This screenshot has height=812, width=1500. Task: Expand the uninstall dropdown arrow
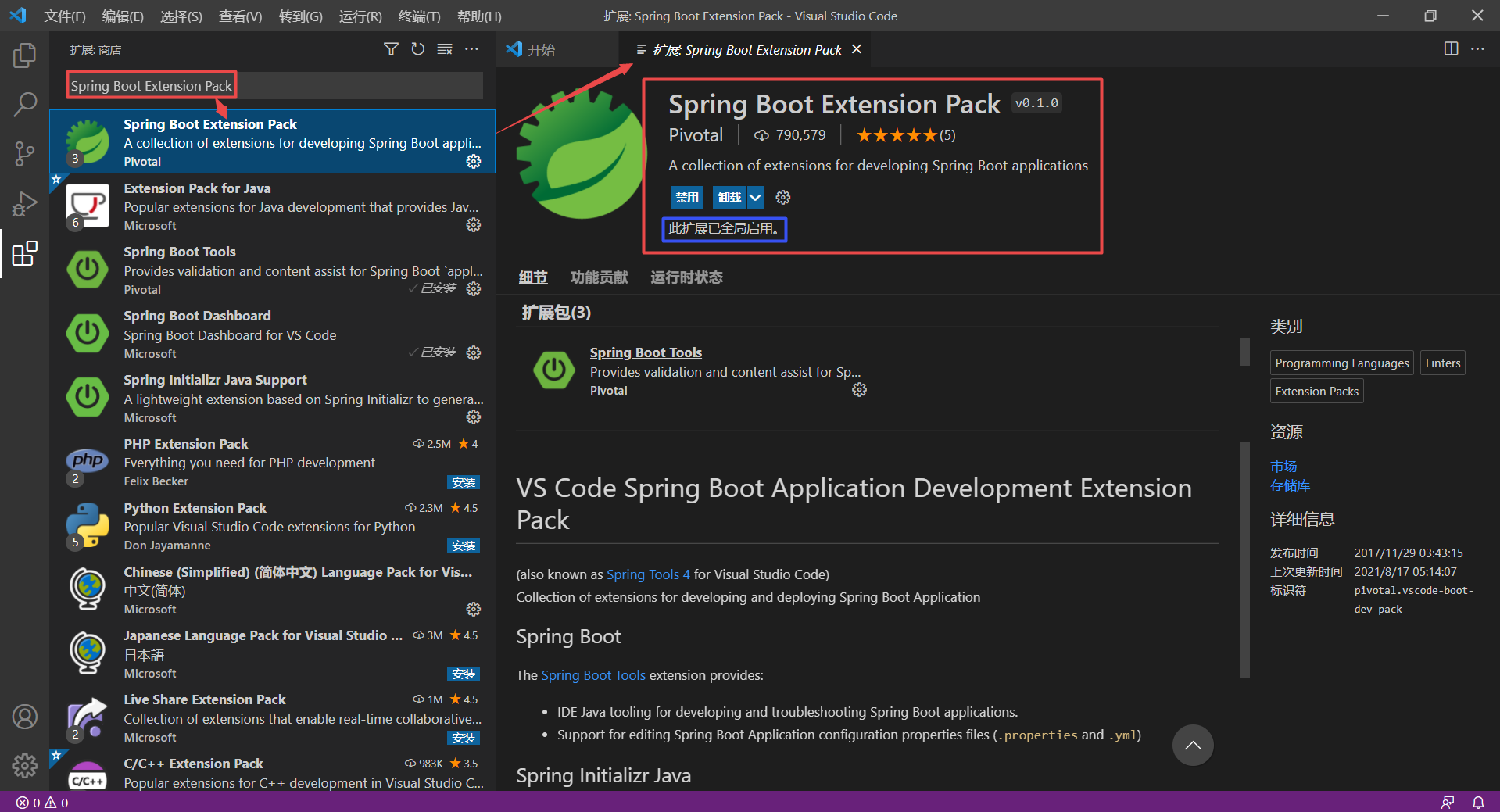(755, 198)
